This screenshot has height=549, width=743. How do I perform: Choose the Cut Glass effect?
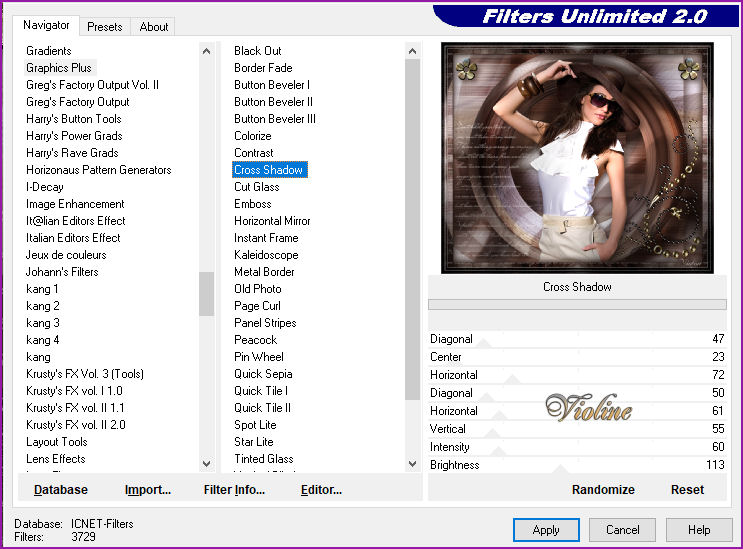(256, 187)
